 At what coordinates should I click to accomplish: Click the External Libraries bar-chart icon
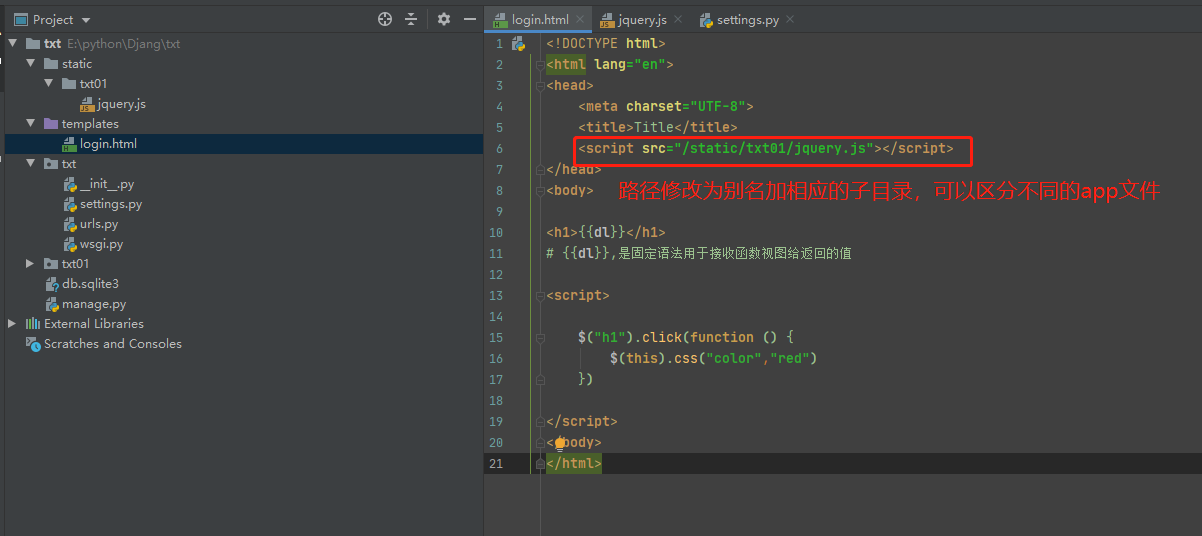pos(33,324)
